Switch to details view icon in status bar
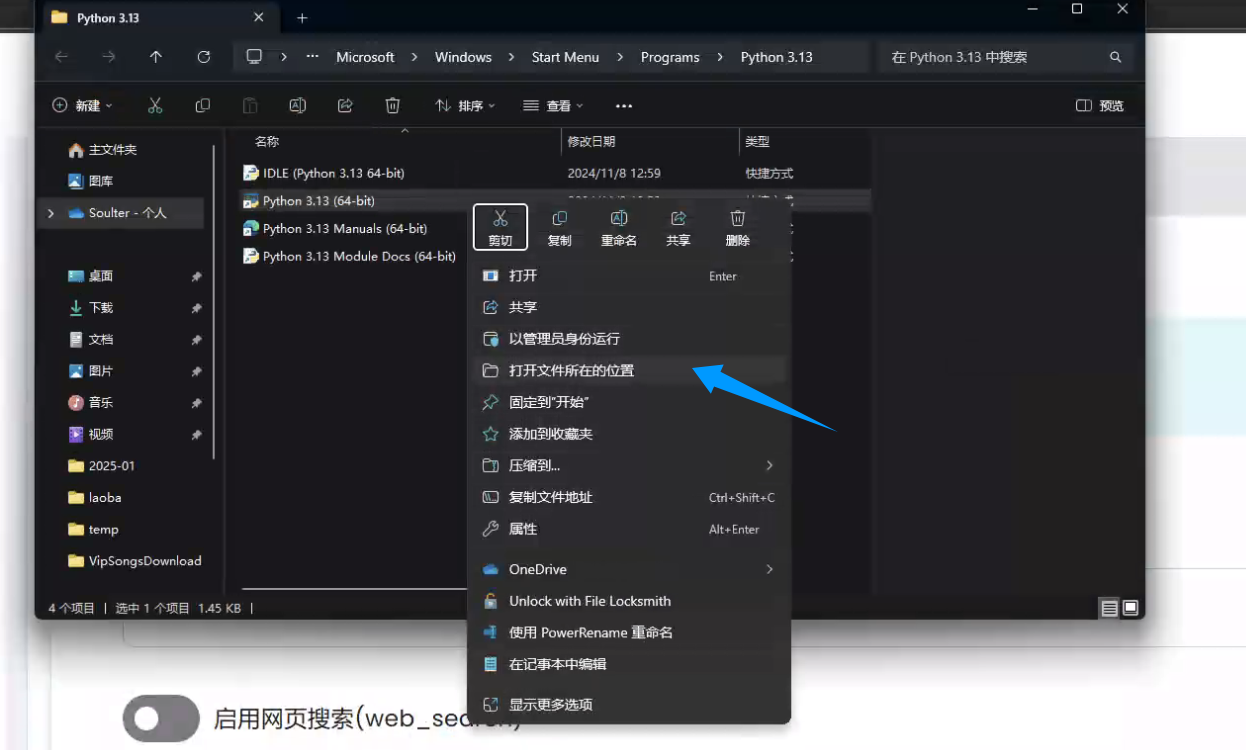Image resolution: width=1246 pixels, height=750 pixels. 1109,607
